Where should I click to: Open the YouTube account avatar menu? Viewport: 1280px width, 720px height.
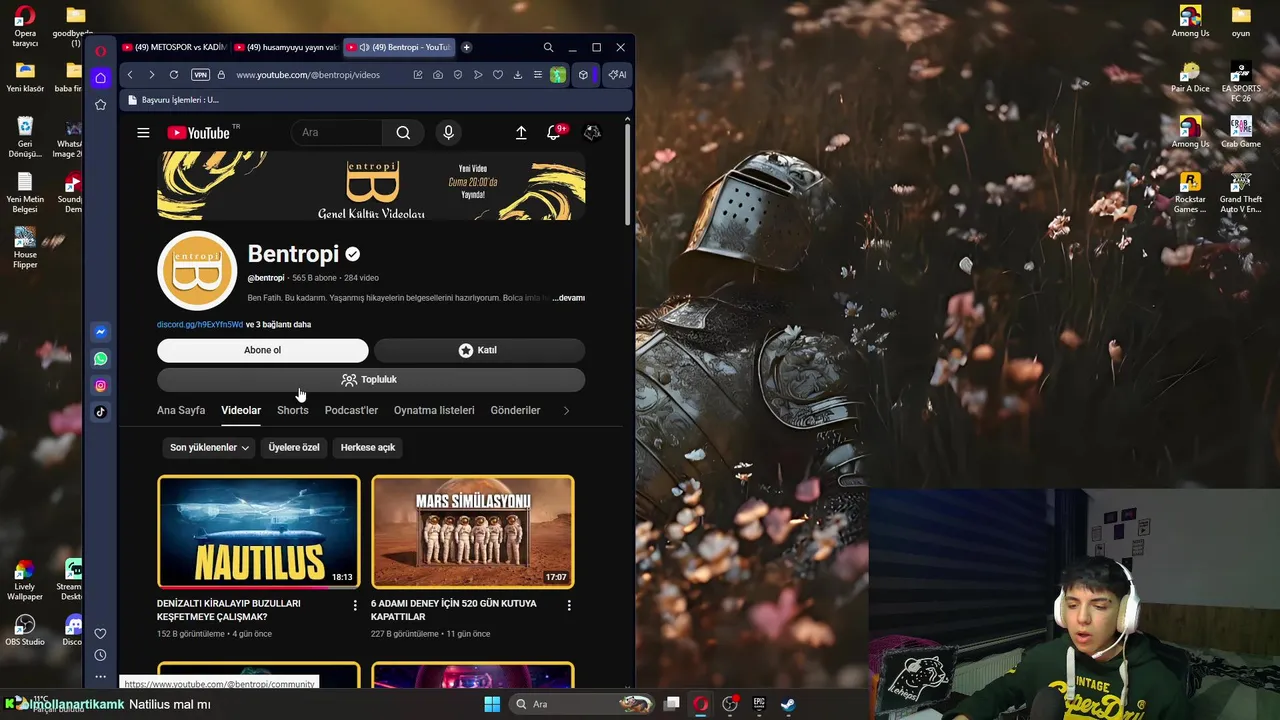592,132
